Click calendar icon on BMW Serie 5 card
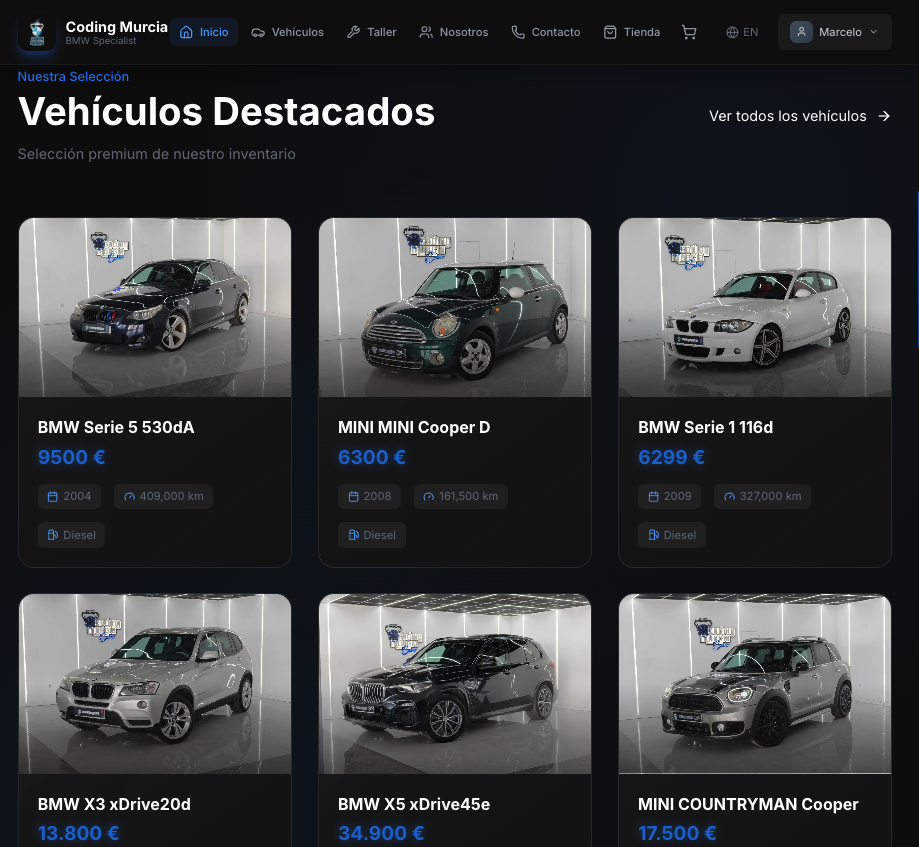Viewport: 919px width, 847px height. pyautogui.click(x=53, y=496)
